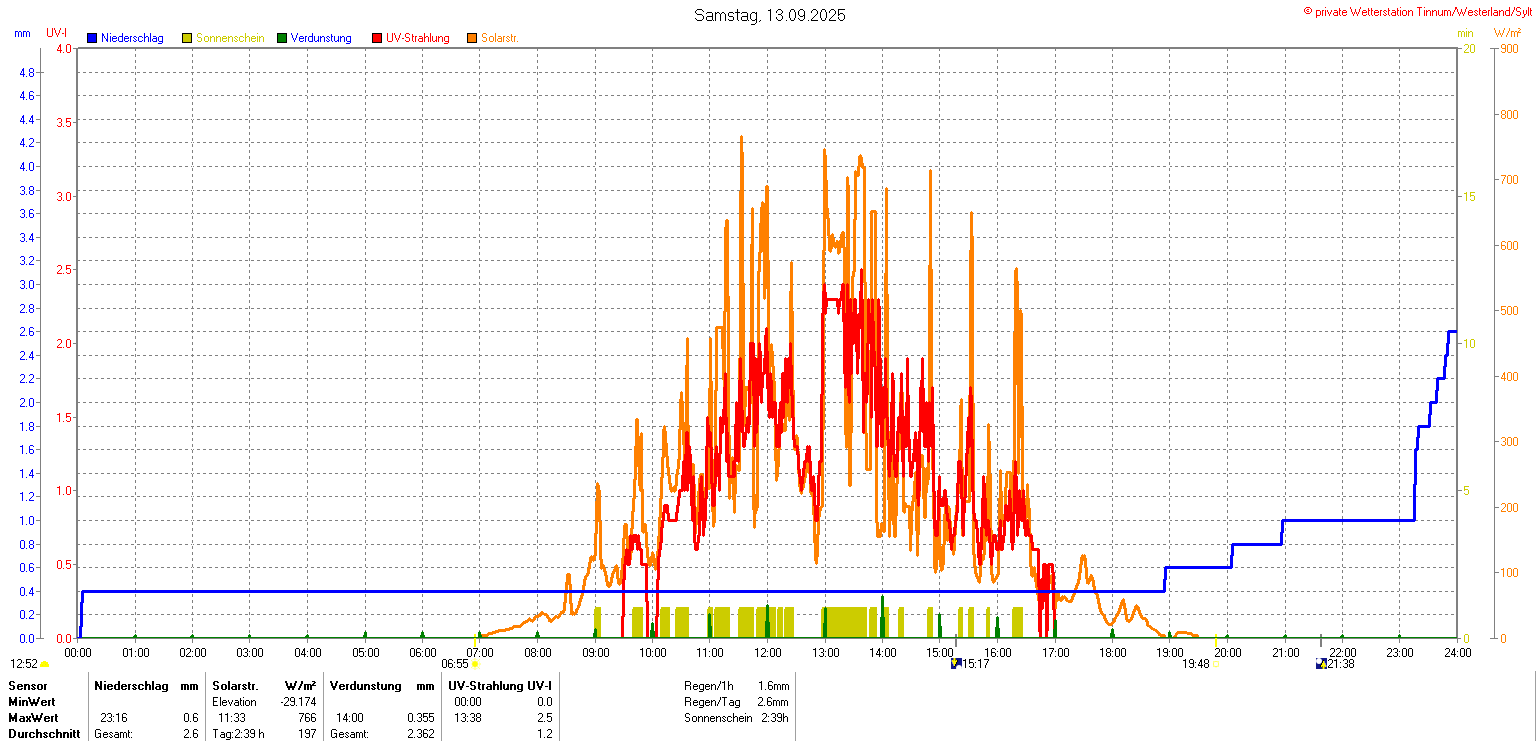The image size is (1536, 741).
Task: Click the 12:00 label on the time axis
Action: [768, 653]
